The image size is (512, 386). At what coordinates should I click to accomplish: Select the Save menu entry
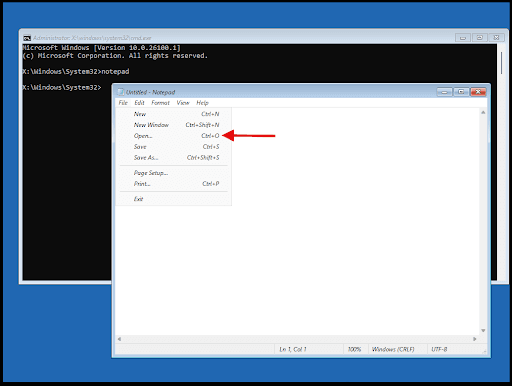(x=173, y=147)
